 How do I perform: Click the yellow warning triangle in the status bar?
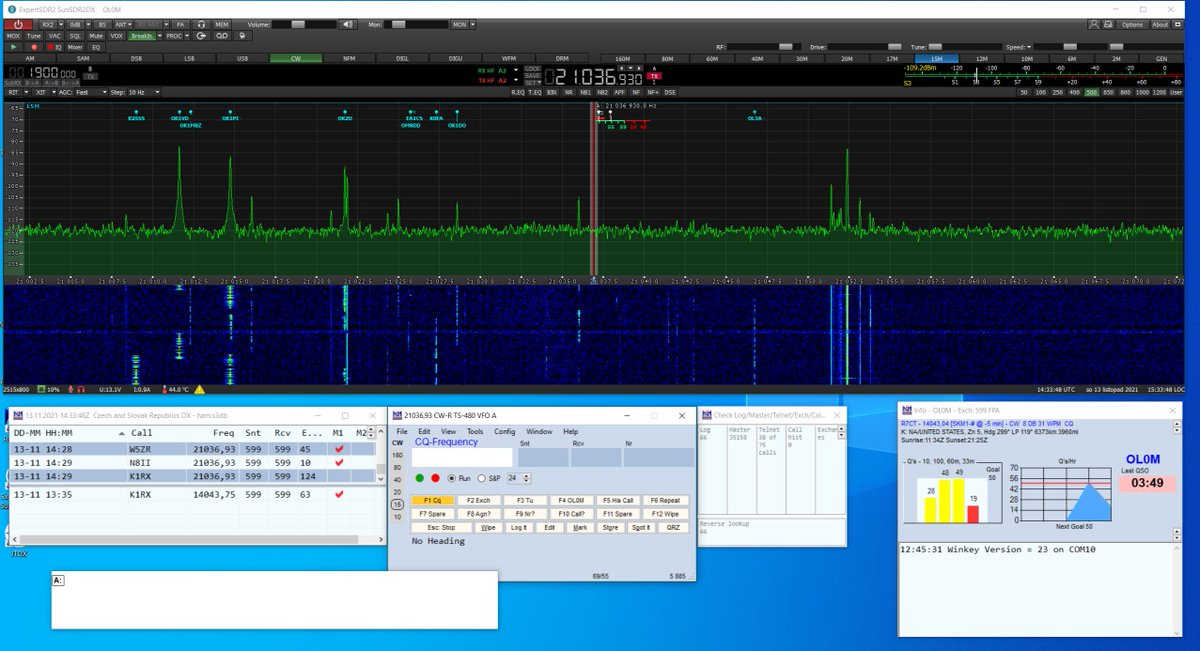point(199,389)
